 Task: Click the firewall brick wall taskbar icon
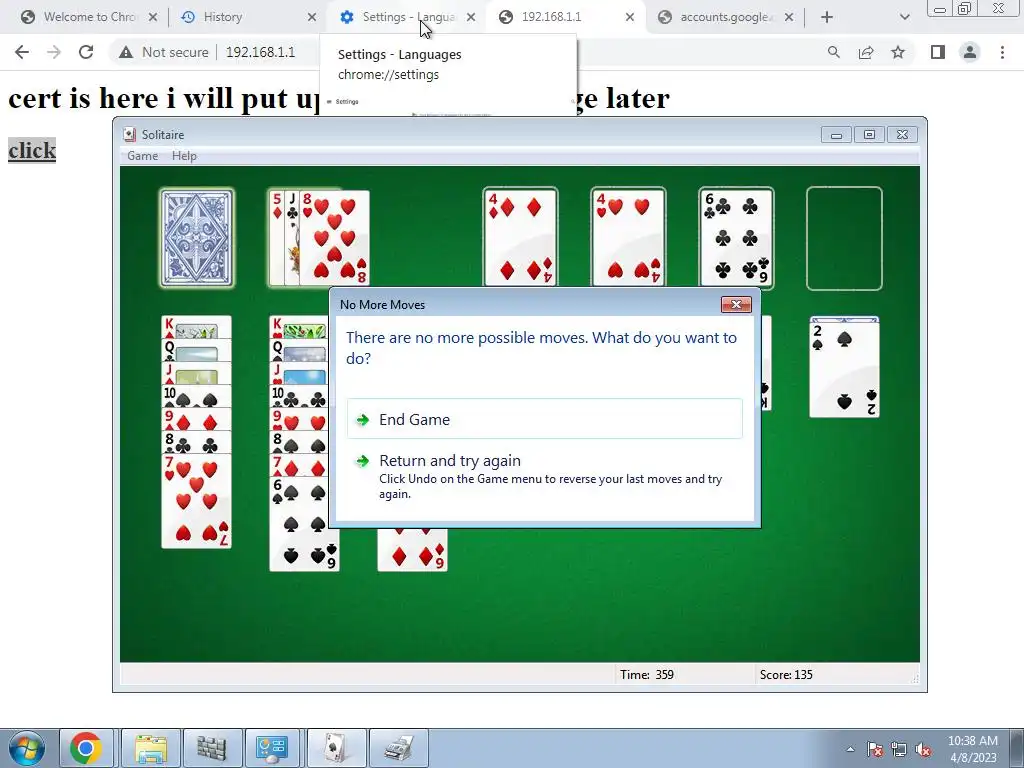[x=212, y=748]
